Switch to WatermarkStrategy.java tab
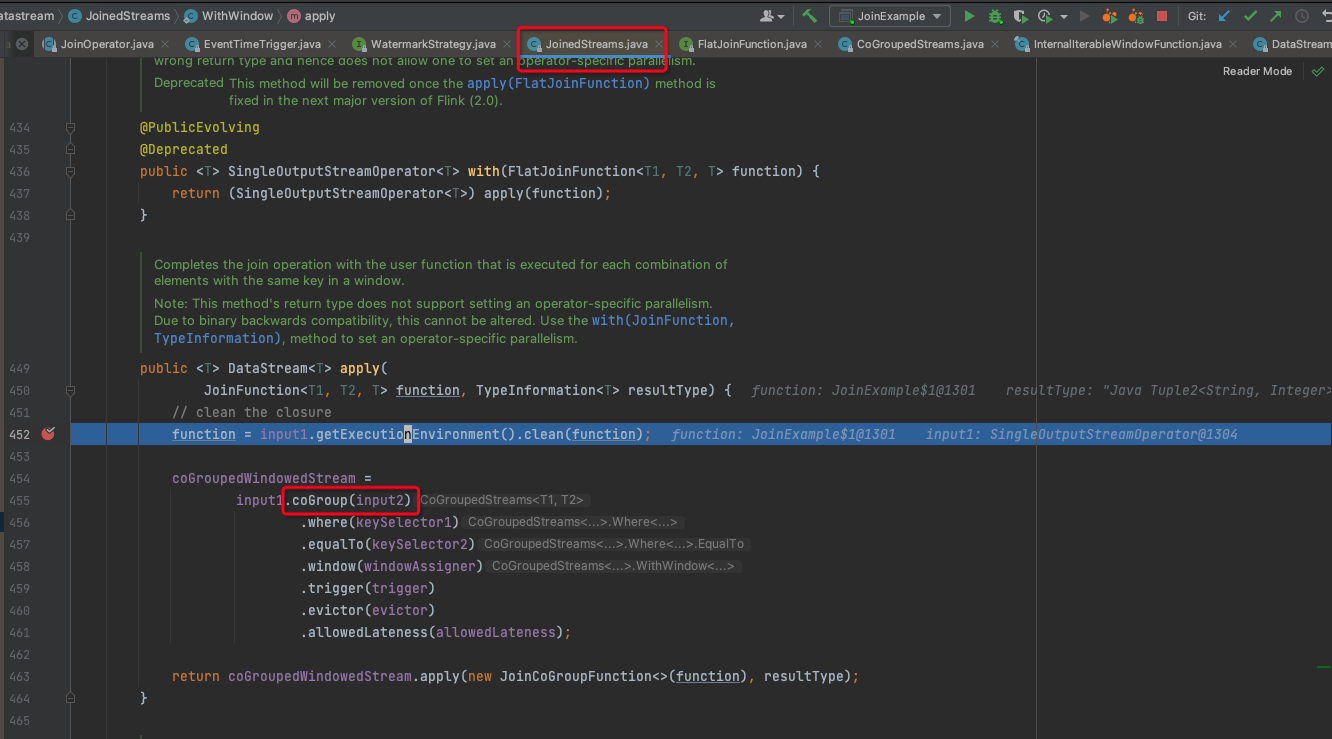 coord(433,44)
